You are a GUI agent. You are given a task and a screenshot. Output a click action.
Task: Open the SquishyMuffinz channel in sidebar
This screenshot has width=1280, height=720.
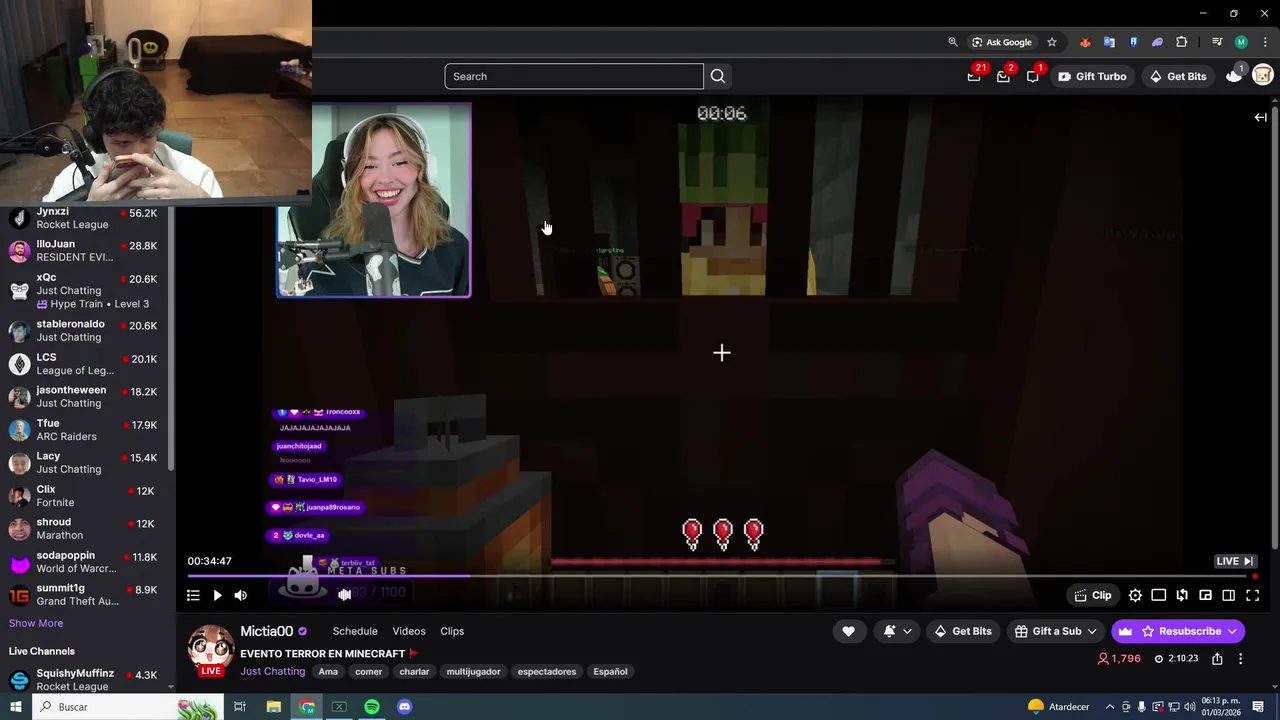tap(87, 680)
